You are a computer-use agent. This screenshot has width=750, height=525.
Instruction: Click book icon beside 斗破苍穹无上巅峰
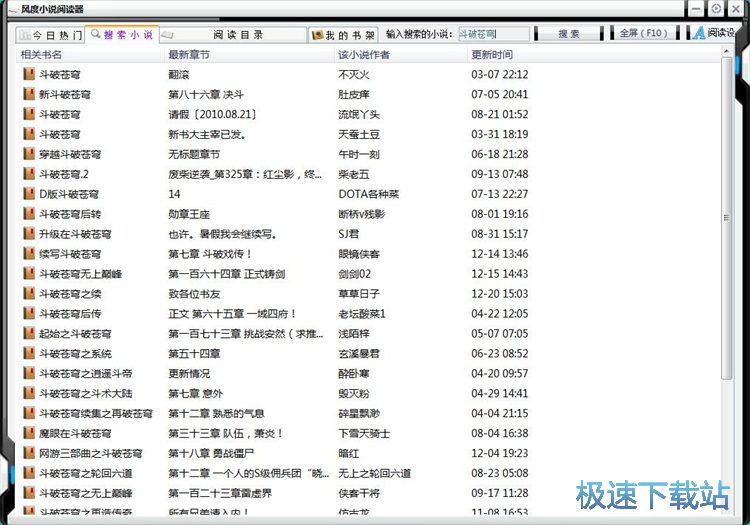point(29,273)
